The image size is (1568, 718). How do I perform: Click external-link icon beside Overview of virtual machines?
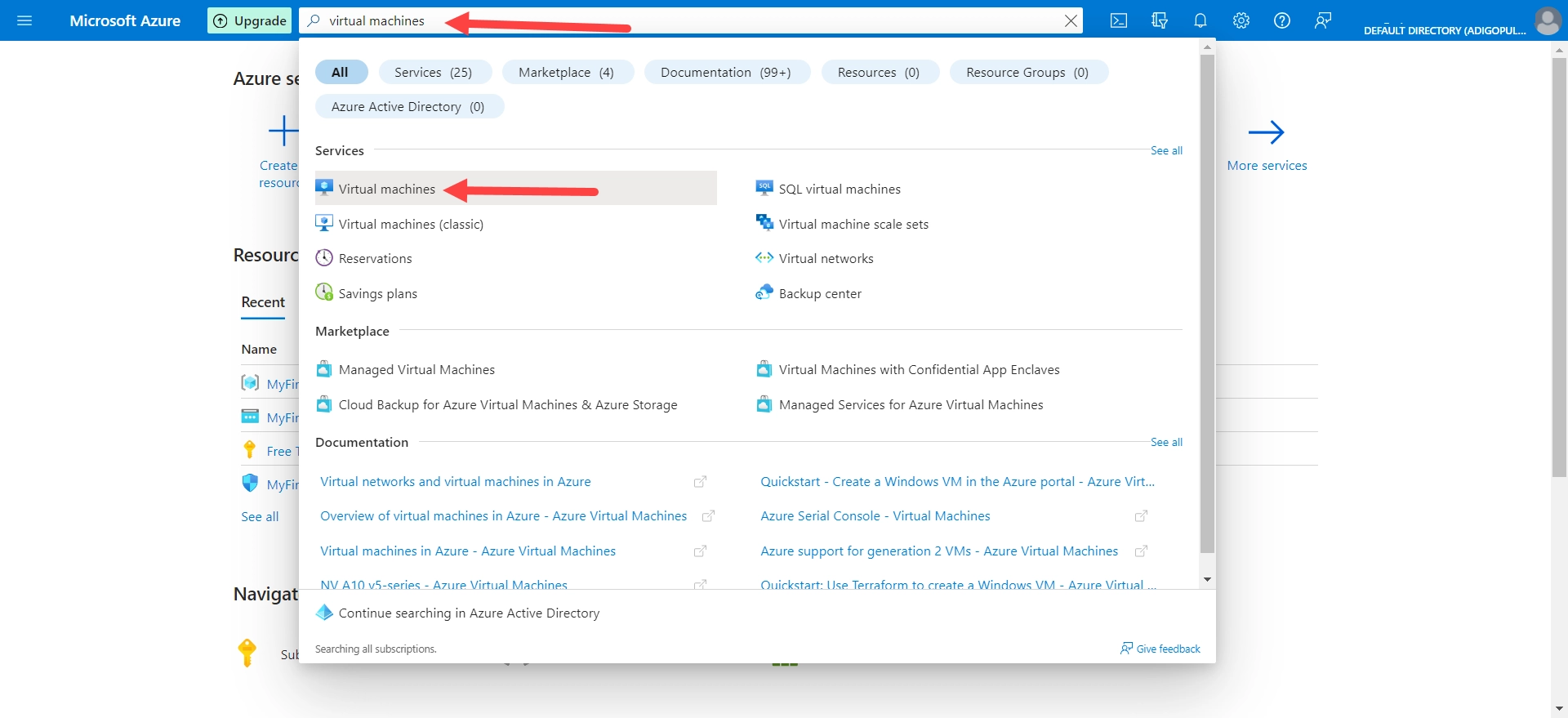(709, 516)
